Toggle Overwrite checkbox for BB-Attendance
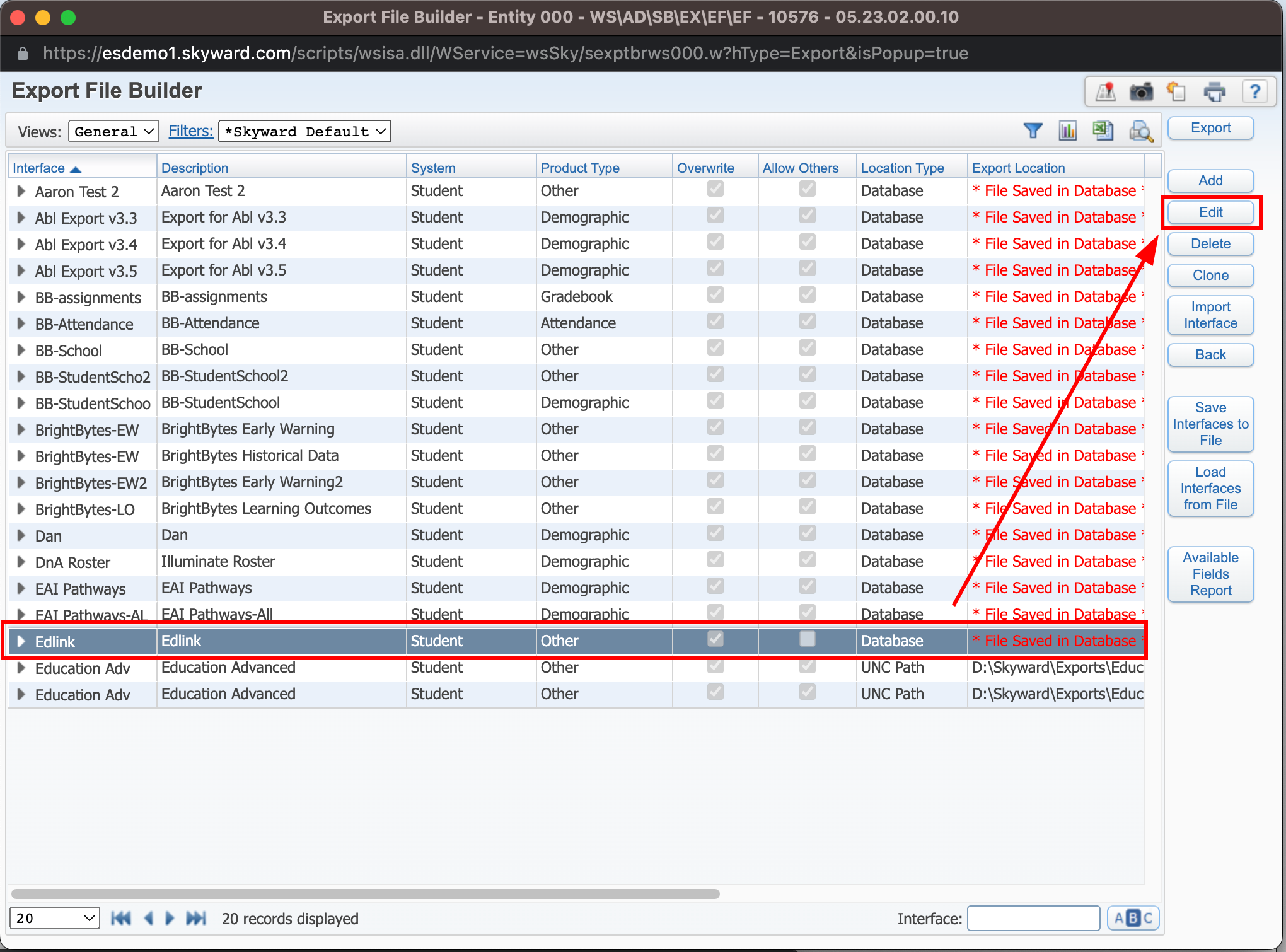This screenshot has height=952, width=1286. click(715, 322)
